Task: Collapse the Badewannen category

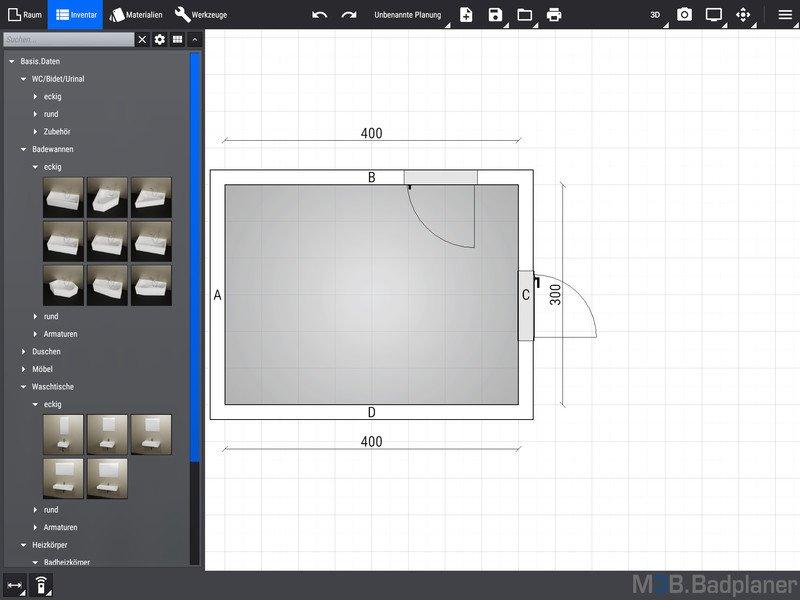Action: [23, 149]
